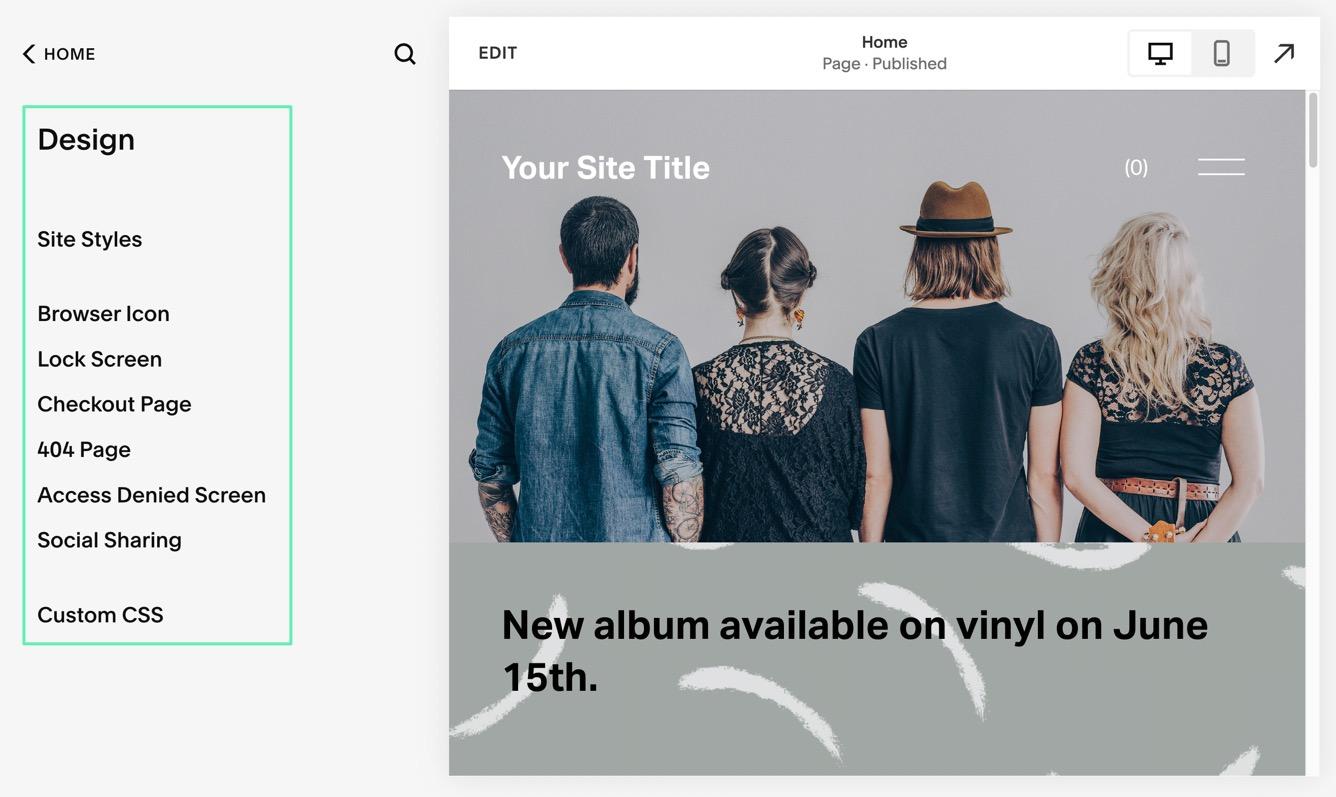
Task: Click the EDIT button
Action: click(497, 53)
